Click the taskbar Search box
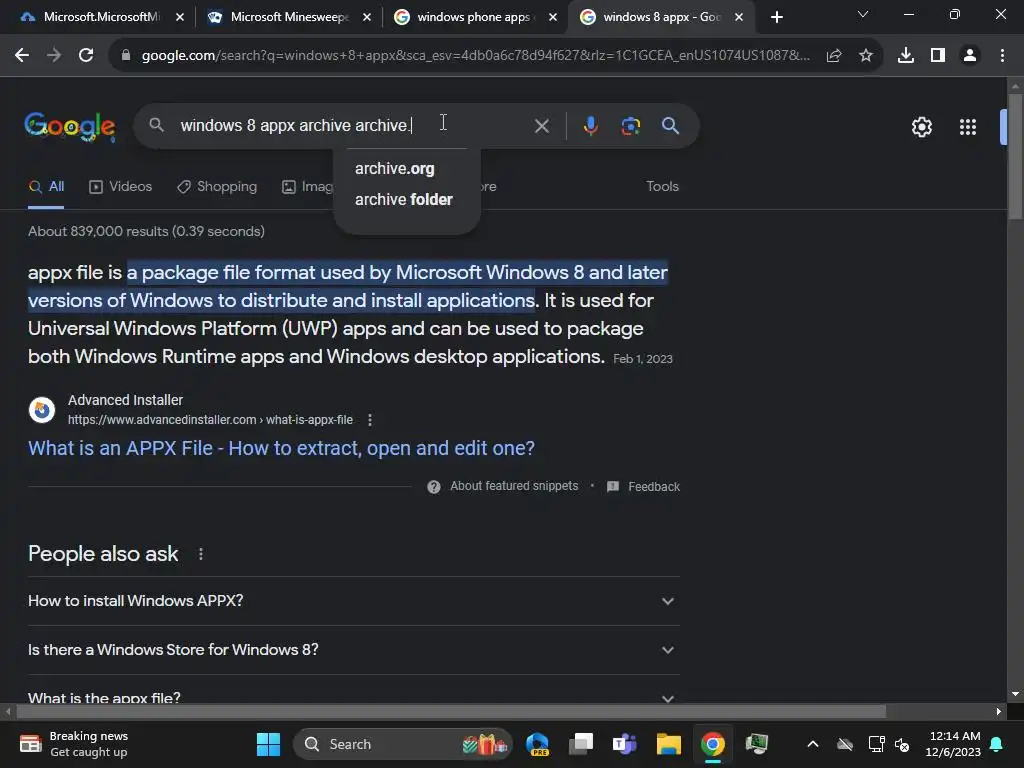This screenshot has height=768, width=1024. [x=403, y=744]
